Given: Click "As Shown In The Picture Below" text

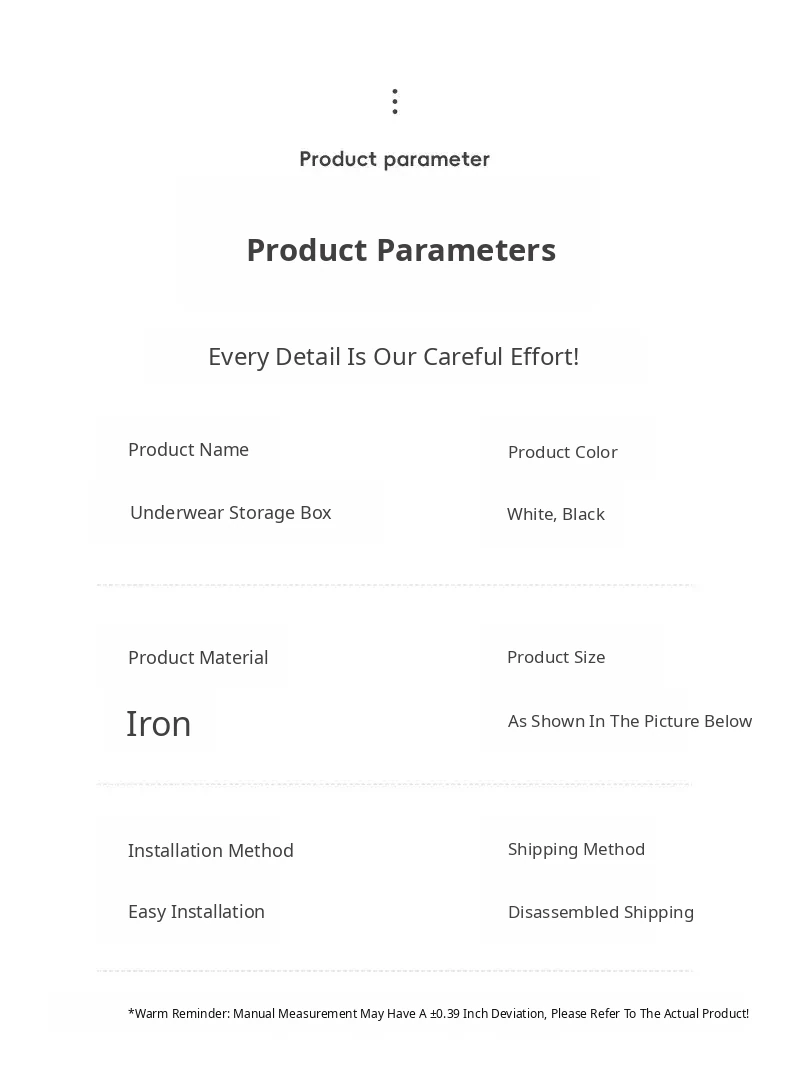Looking at the screenshot, I should (x=629, y=721).
